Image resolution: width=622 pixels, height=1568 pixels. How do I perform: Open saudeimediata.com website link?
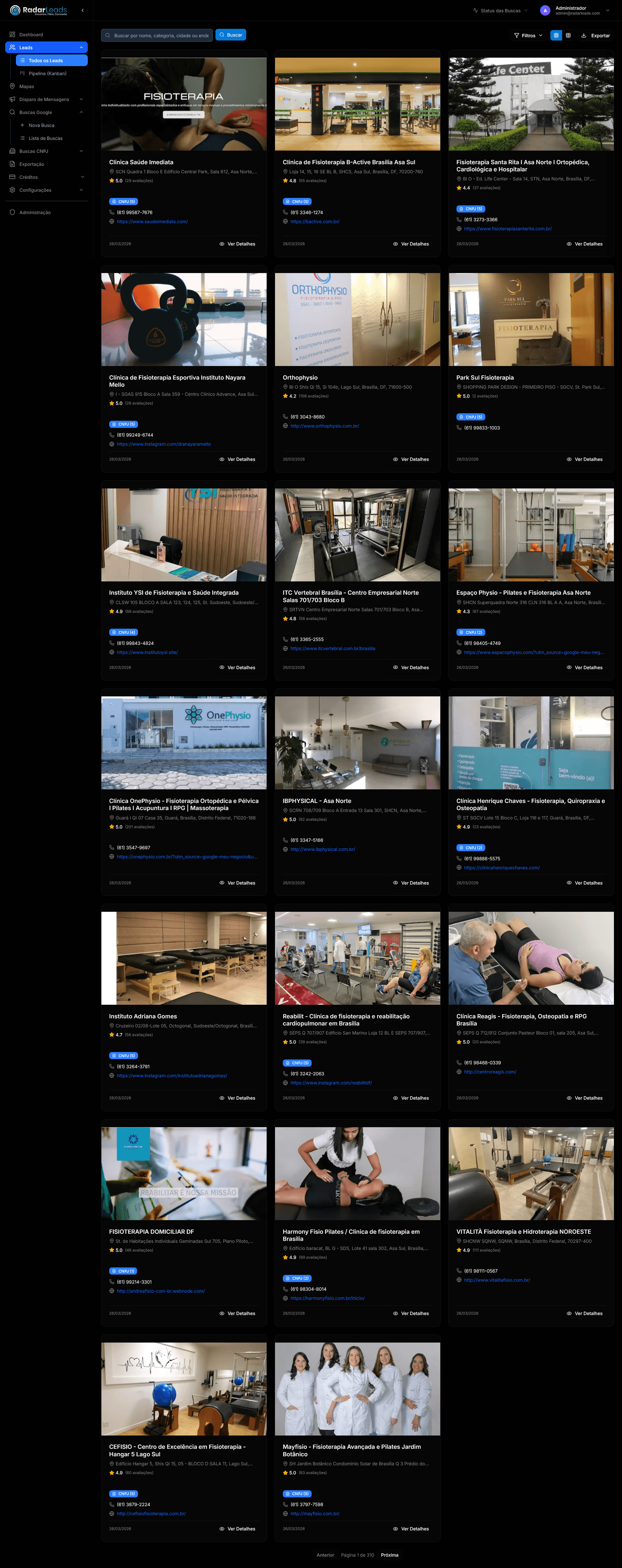[x=152, y=222]
